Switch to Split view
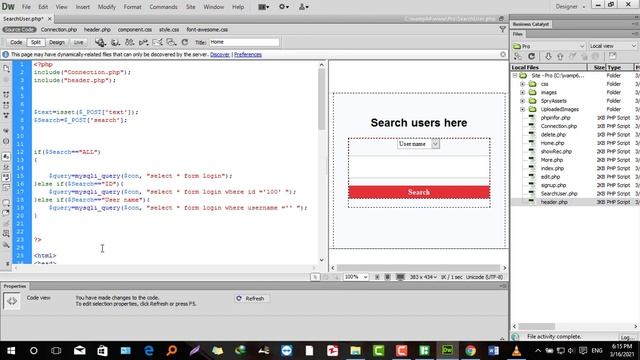The image size is (640, 360). tap(36, 42)
